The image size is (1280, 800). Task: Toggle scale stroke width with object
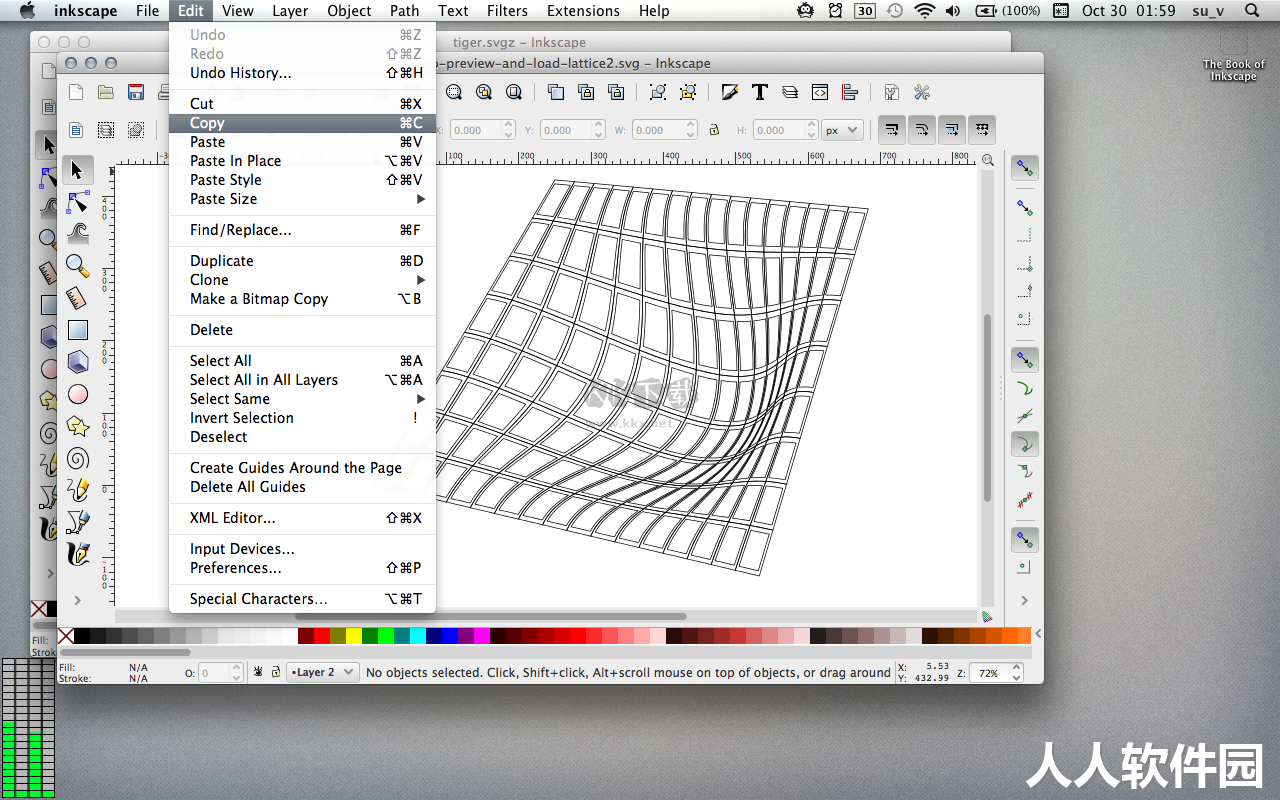(x=892, y=130)
